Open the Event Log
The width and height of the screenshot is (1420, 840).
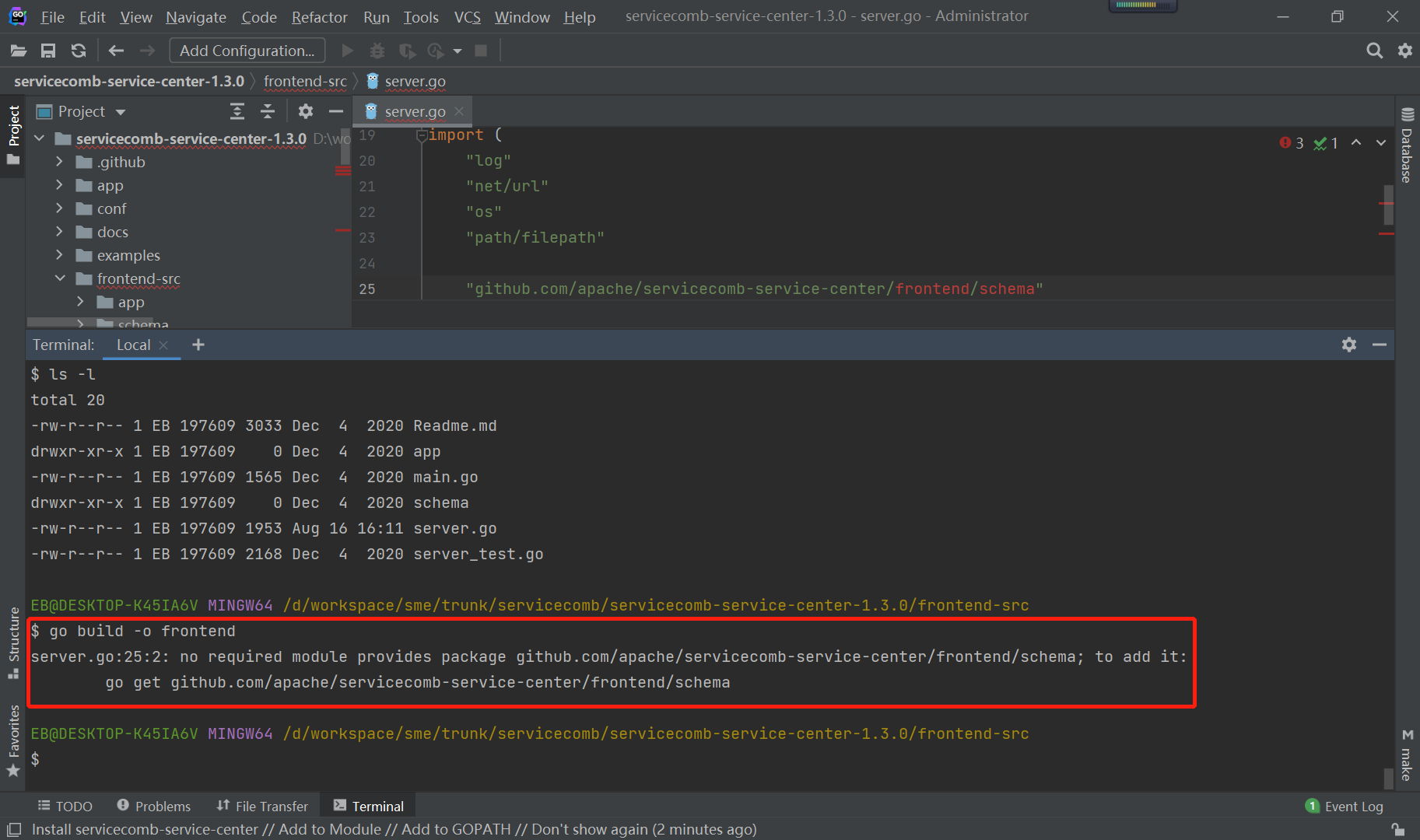[x=1345, y=807]
